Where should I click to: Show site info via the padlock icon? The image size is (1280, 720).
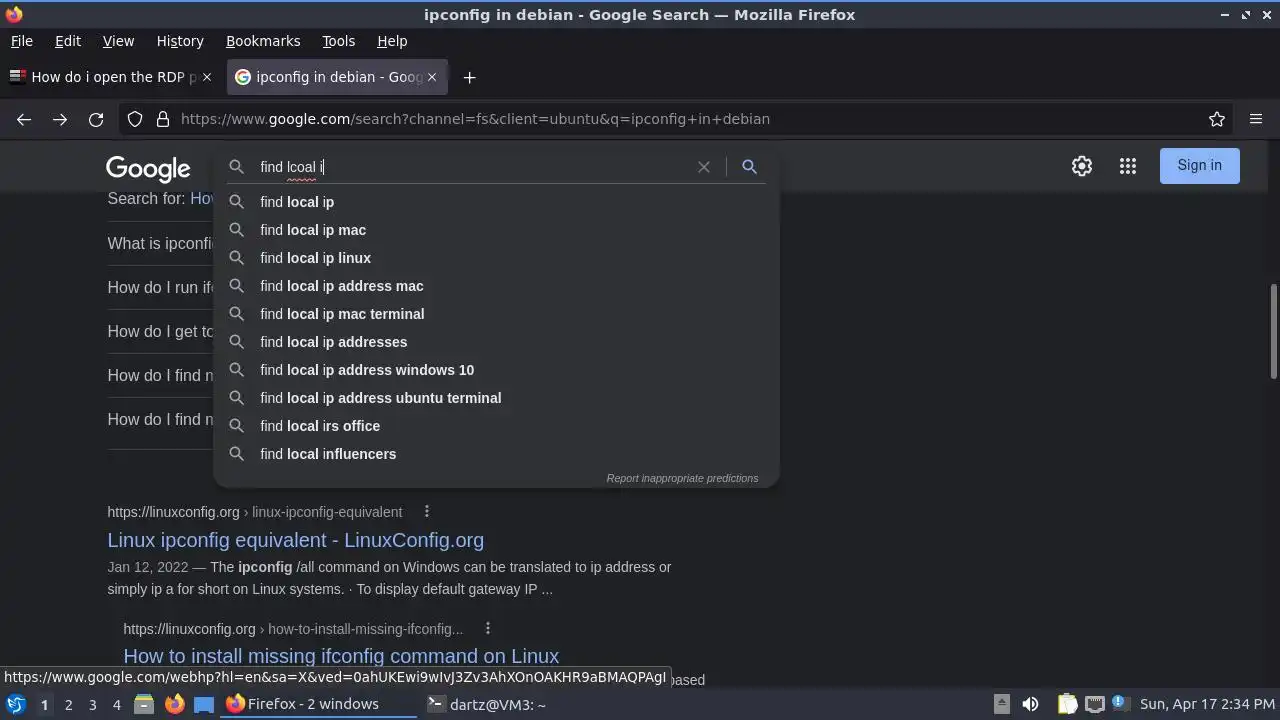(163, 119)
